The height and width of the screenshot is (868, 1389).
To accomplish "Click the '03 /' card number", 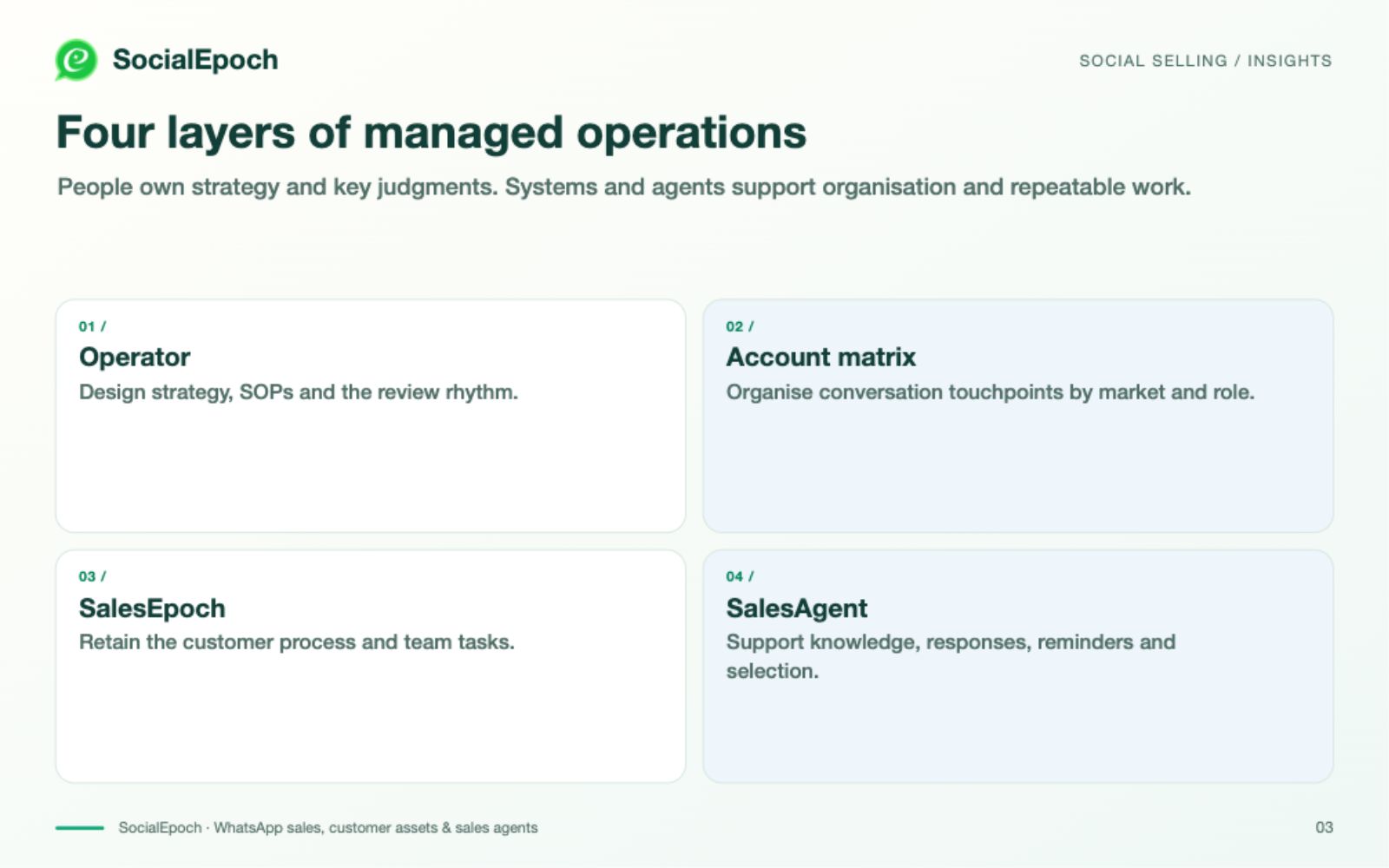I will coord(92,576).
